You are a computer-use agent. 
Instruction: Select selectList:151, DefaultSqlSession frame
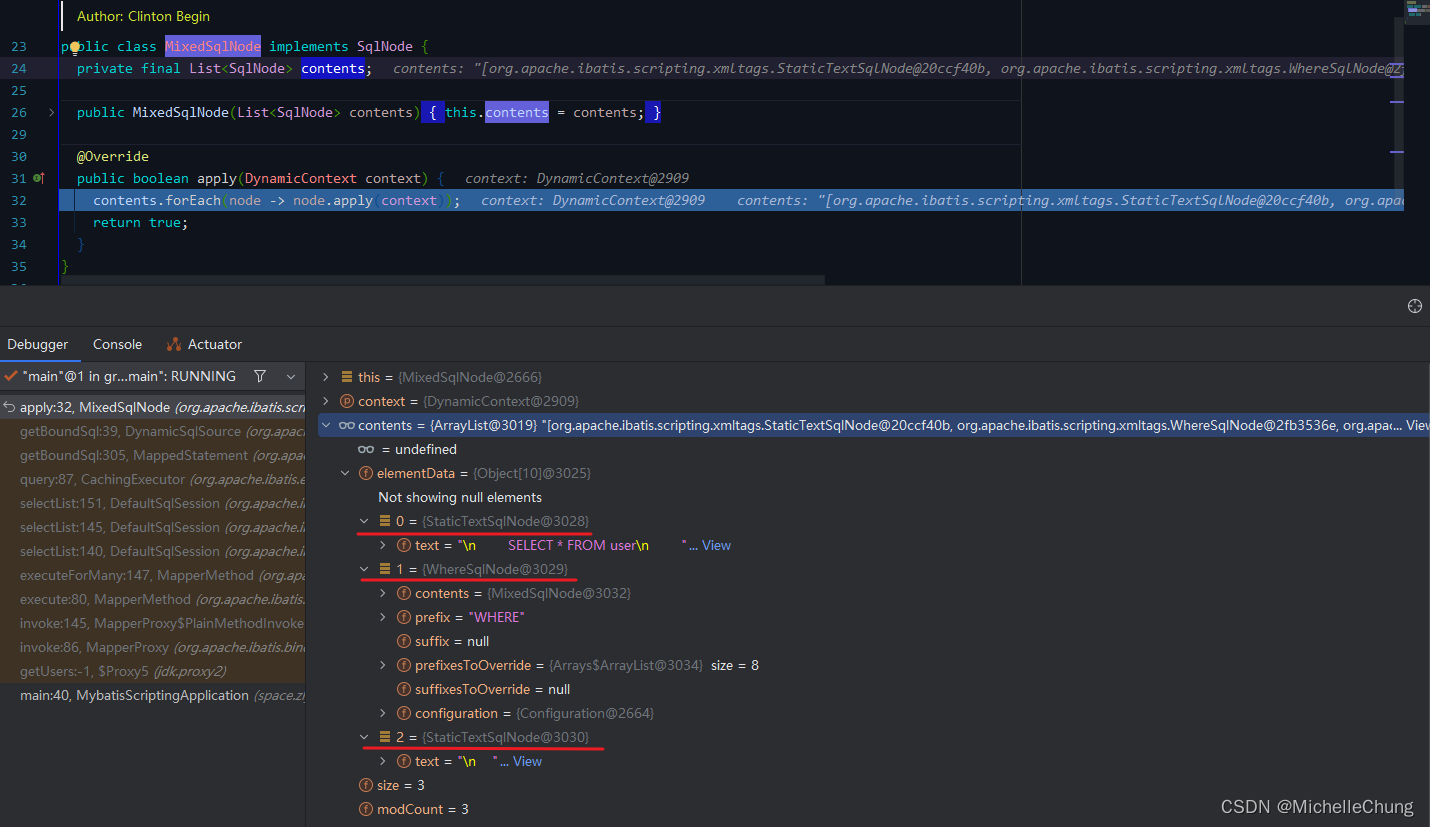click(152, 503)
